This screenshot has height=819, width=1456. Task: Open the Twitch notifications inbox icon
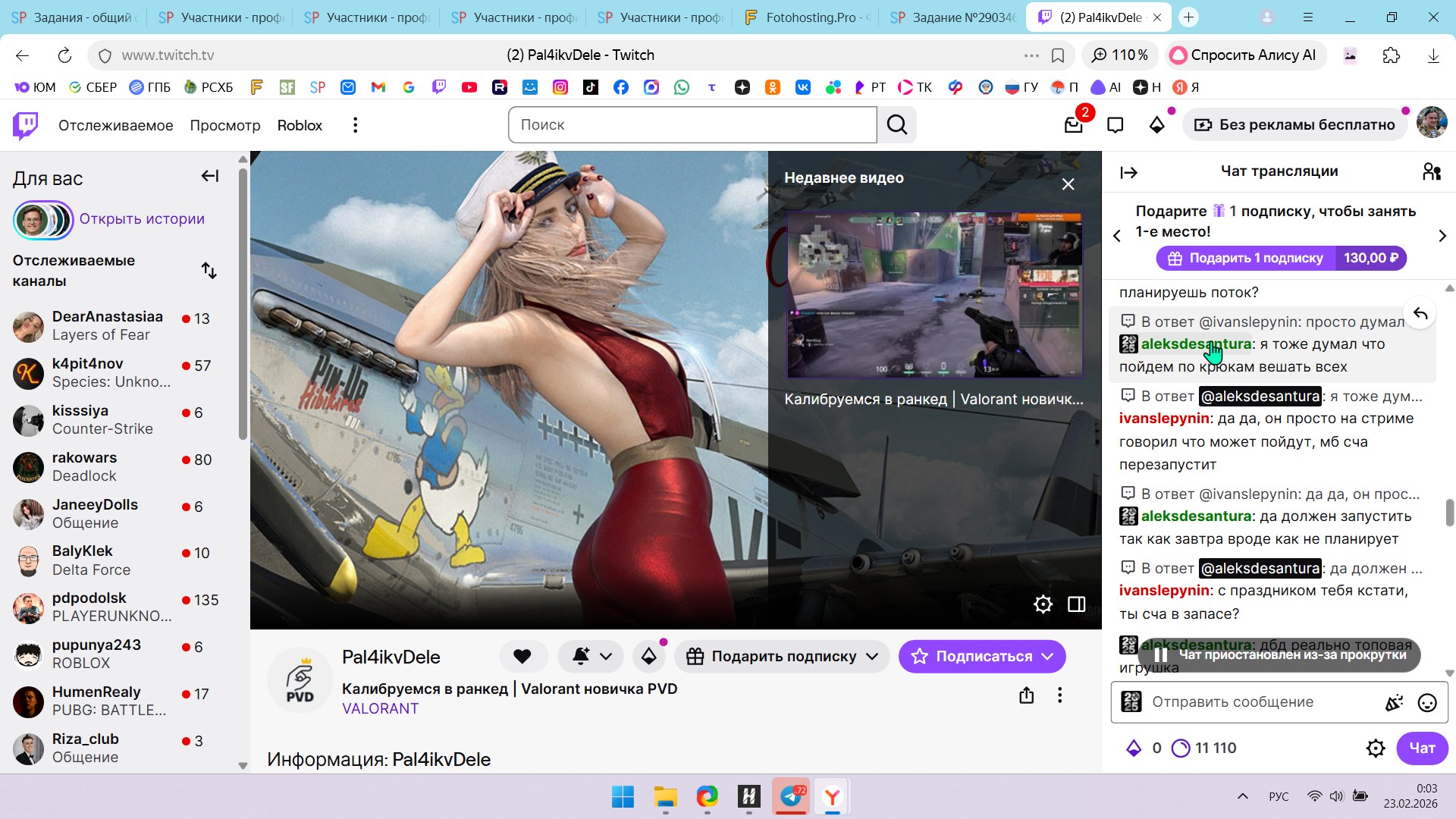click(x=1073, y=125)
